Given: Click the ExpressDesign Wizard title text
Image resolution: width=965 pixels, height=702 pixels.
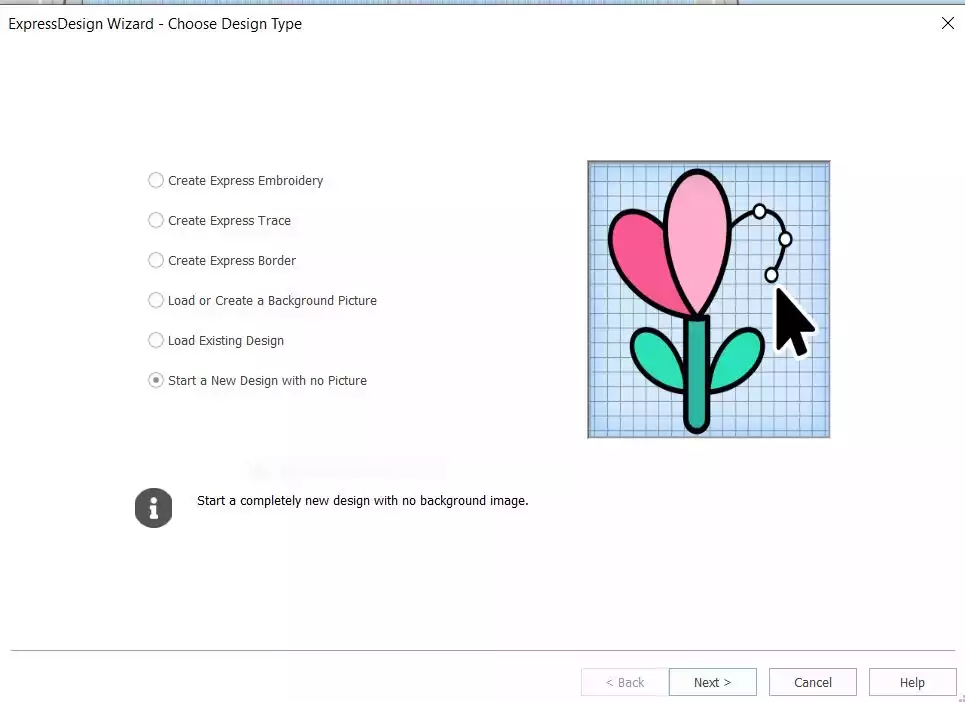Looking at the screenshot, I should (x=155, y=24).
